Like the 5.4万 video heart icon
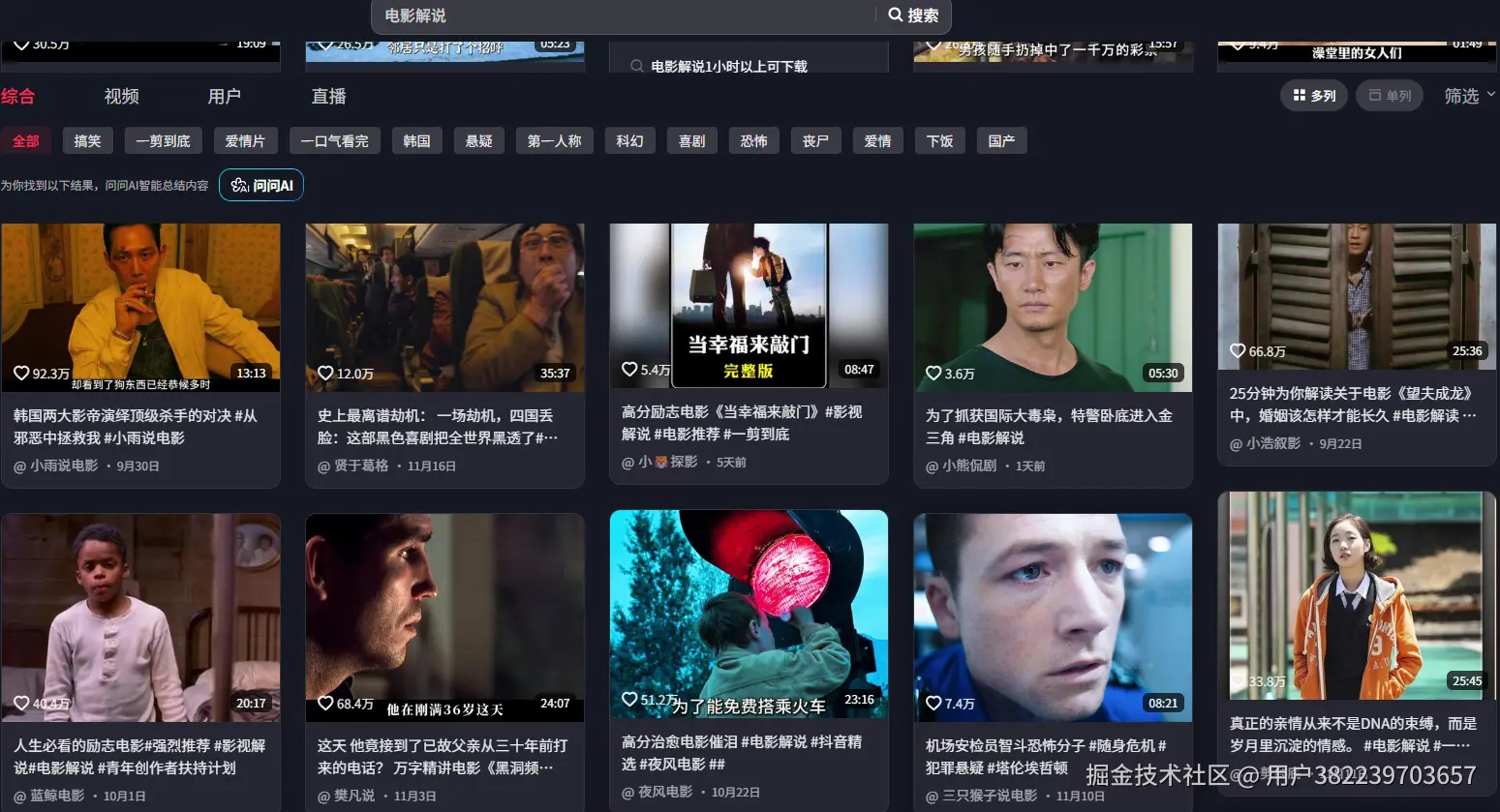The image size is (1500, 812). 629,369
